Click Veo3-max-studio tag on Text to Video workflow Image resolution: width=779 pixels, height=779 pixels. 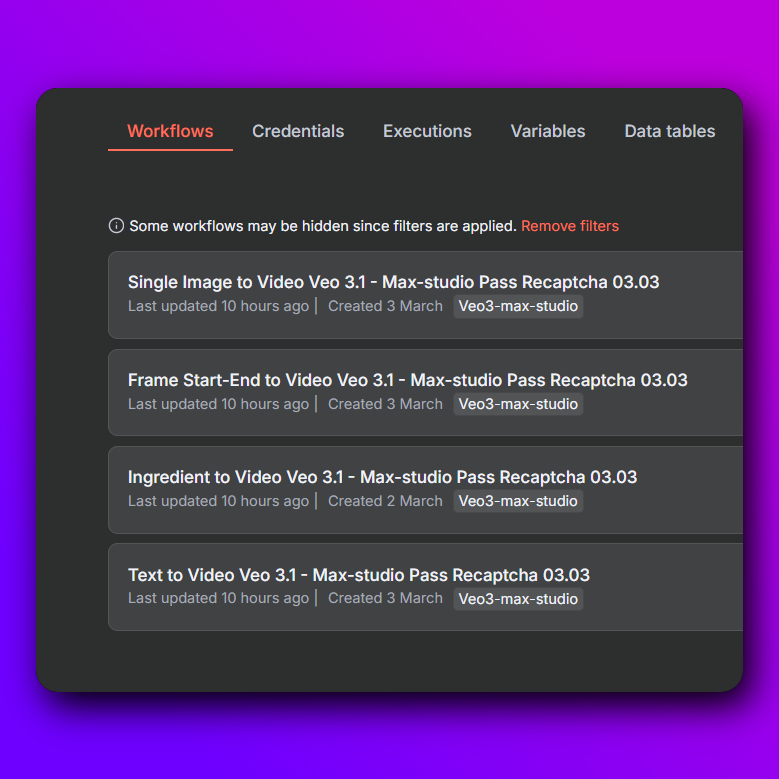518,599
